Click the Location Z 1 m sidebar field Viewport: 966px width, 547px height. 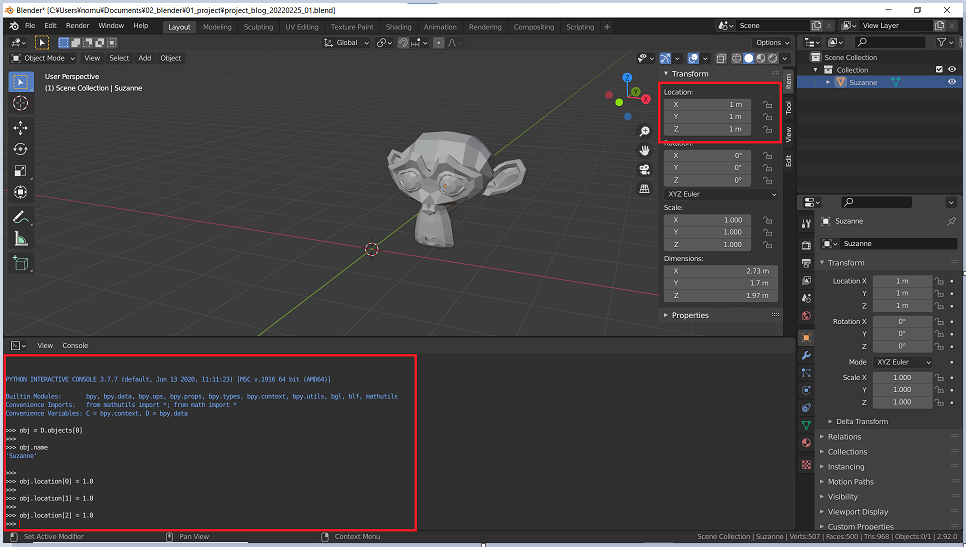(707, 129)
